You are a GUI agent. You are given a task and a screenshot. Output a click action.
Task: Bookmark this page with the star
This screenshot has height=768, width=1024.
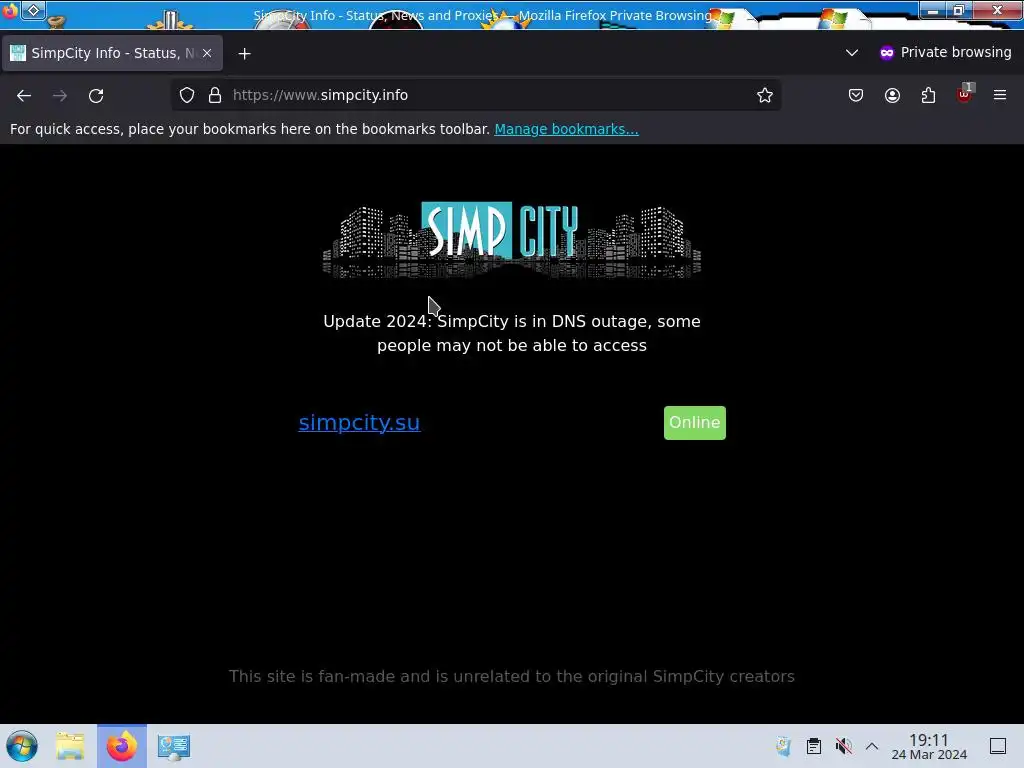coord(765,95)
